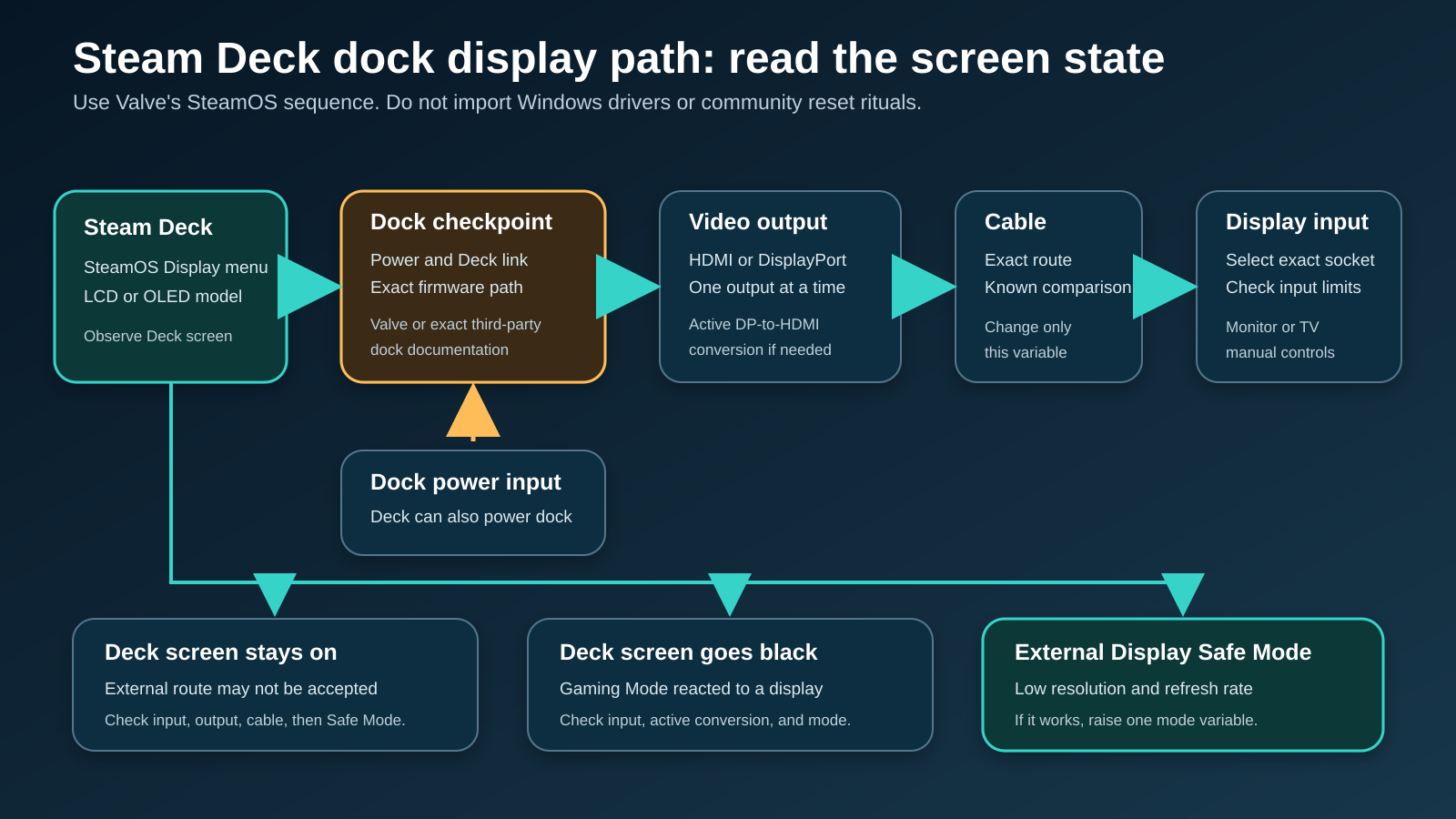
Task: Select 'External route may not be accepted'
Action: coord(240,689)
